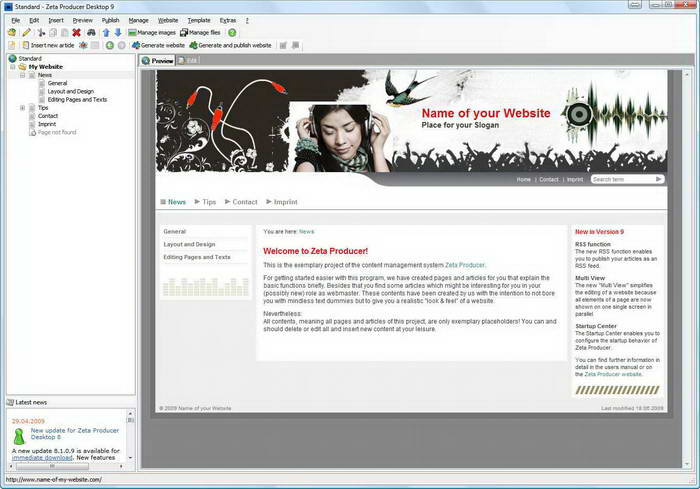Viewport: 700px width, 489px height.
Task: Click the pencil edit icon
Action: point(27,33)
